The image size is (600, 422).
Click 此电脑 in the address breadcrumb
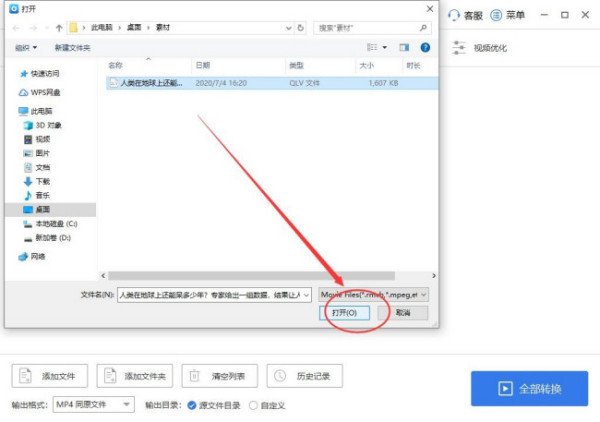click(x=102, y=28)
